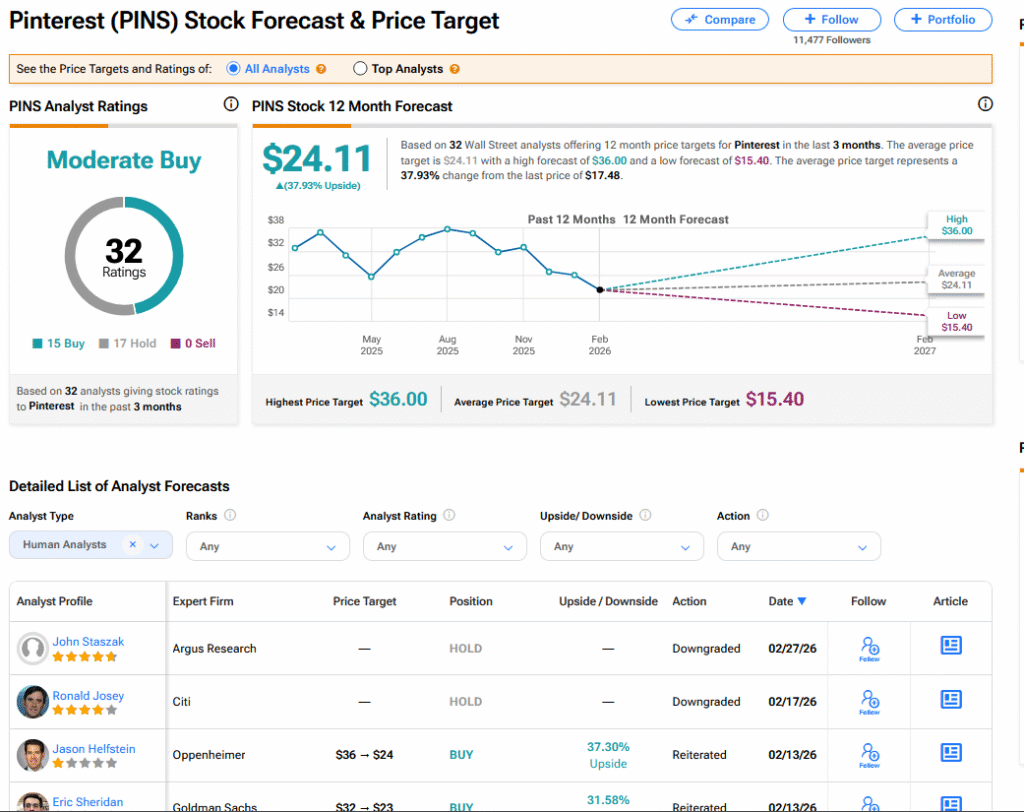Click the info icon beside PINS Analyst Ratings
The width and height of the screenshot is (1024, 812).
click(x=231, y=105)
